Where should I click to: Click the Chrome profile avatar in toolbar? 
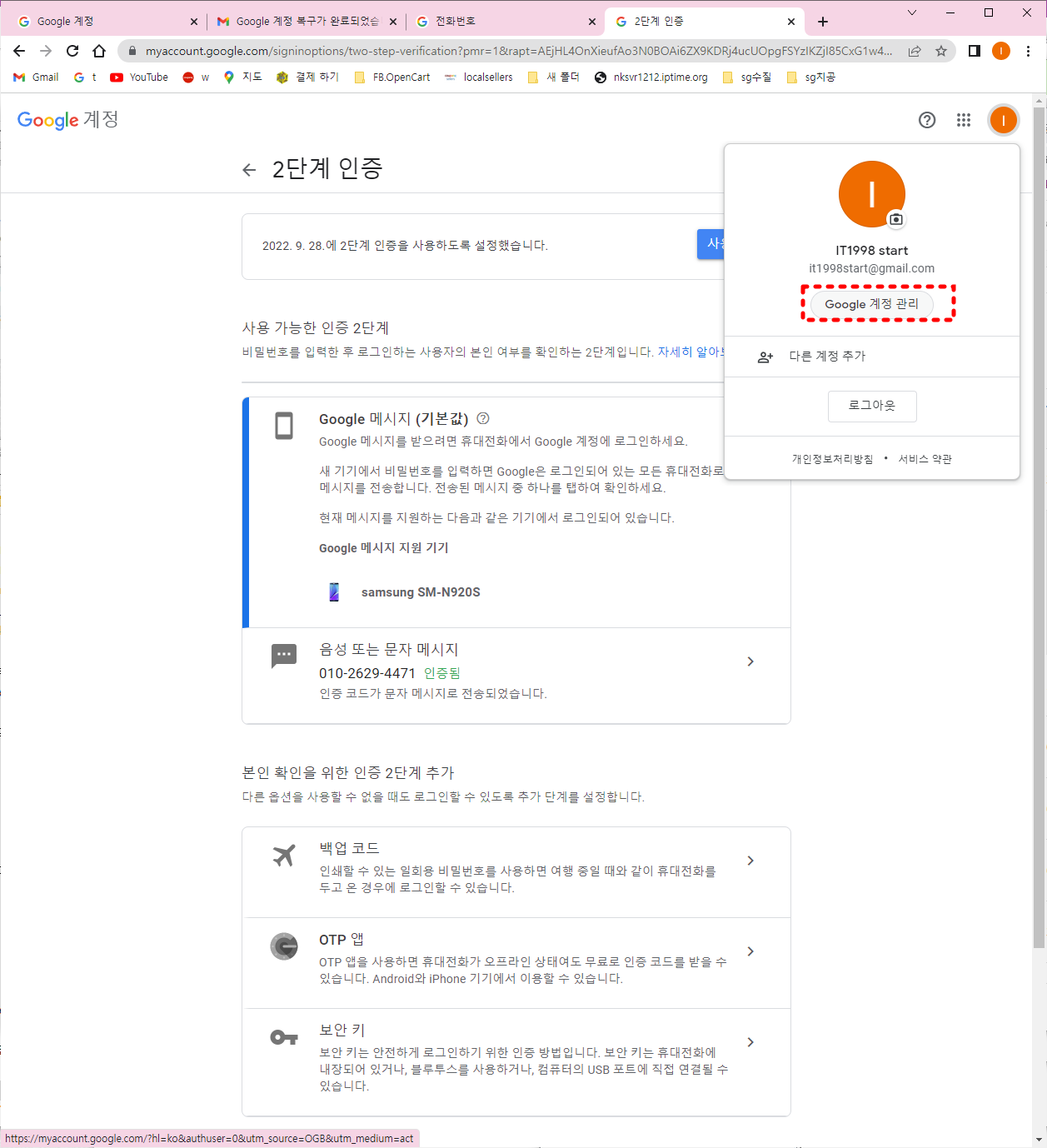pyautogui.click(x=1001, y=51)
